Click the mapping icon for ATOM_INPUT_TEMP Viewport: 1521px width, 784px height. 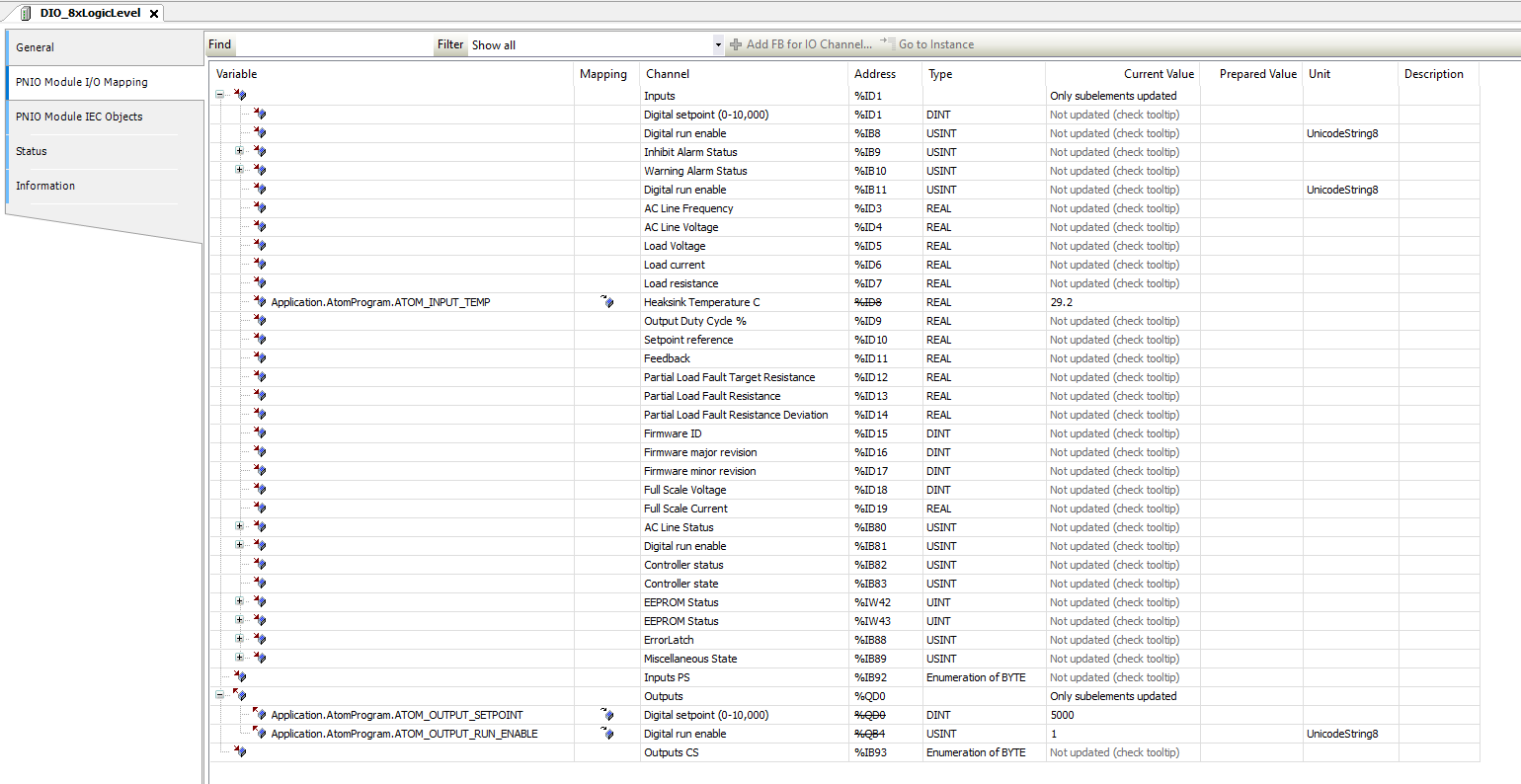[x=607, y=302]
